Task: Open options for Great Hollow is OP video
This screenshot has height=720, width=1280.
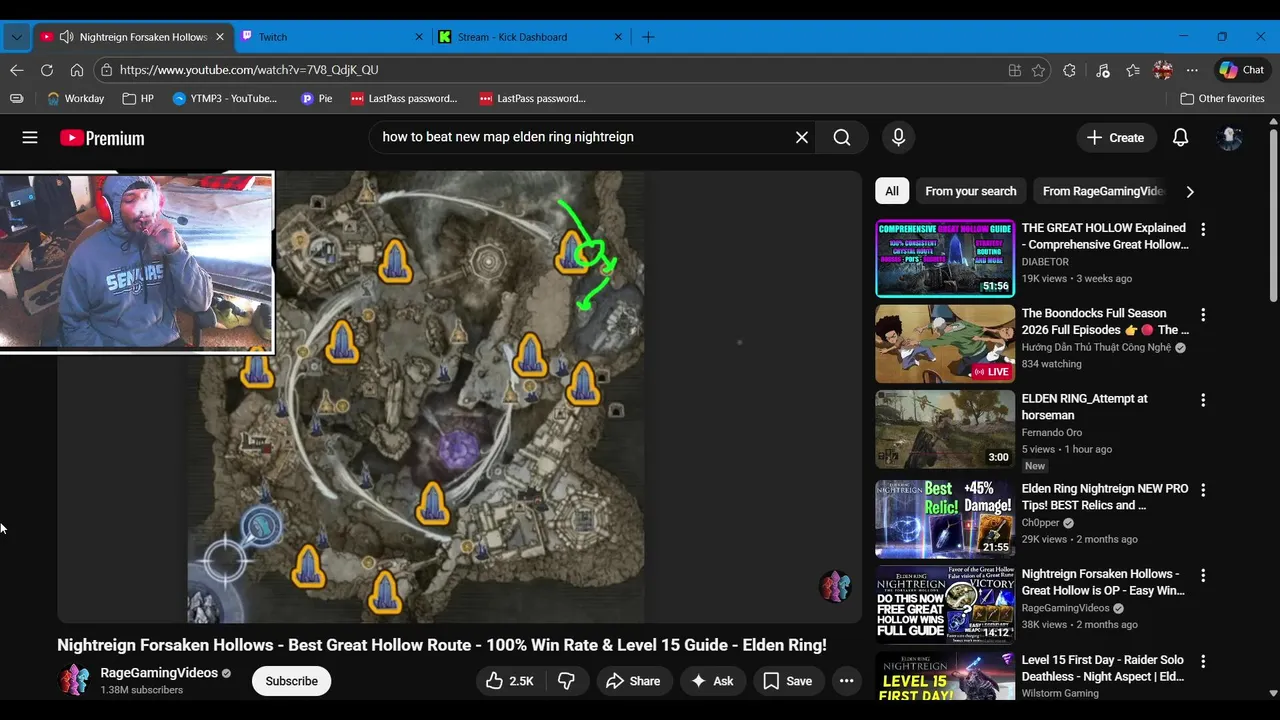Action: pyautogui.click(x=1203, y=576)
